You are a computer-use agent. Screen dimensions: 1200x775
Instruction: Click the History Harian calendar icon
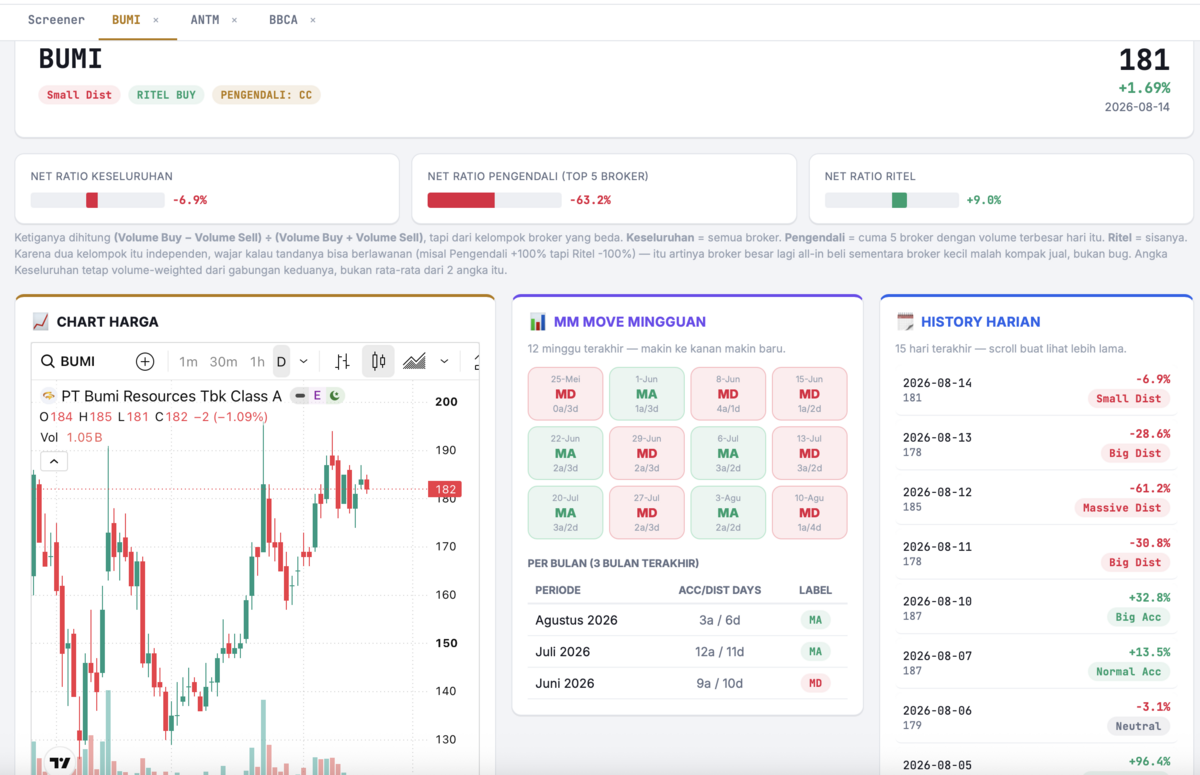(x=905, y=322)
